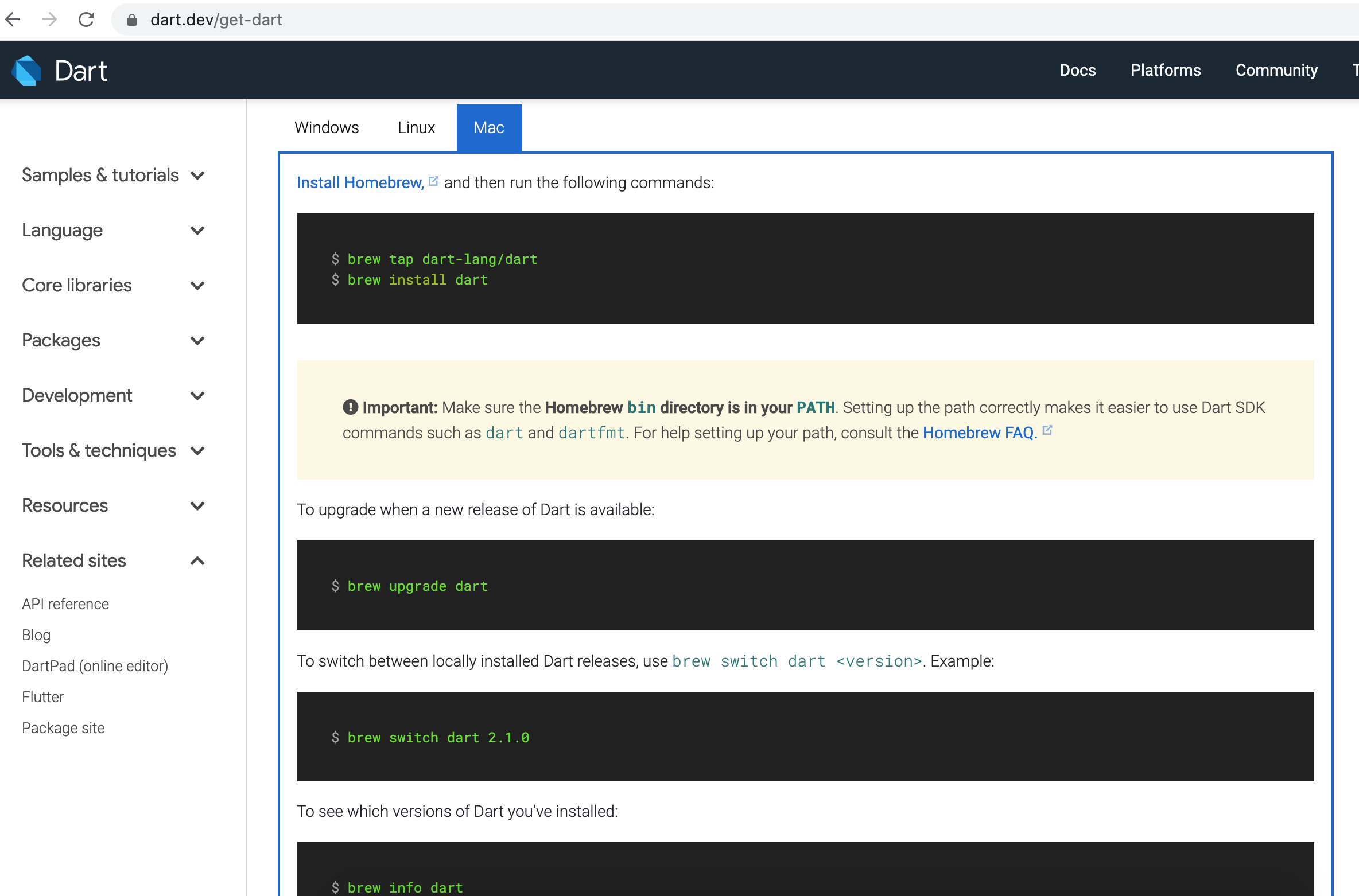Click the Important exclamation icon
Viewport: 1359px width, 896px height.
[350, 407]
